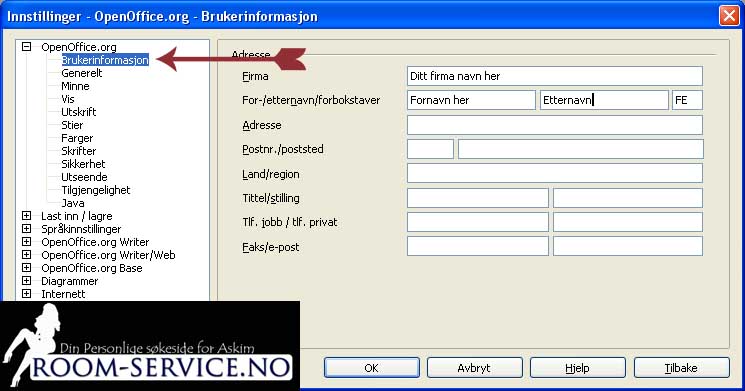Focus the Firma input field
The width and height of the screenshot is (745, 391).
click(554, 76)
